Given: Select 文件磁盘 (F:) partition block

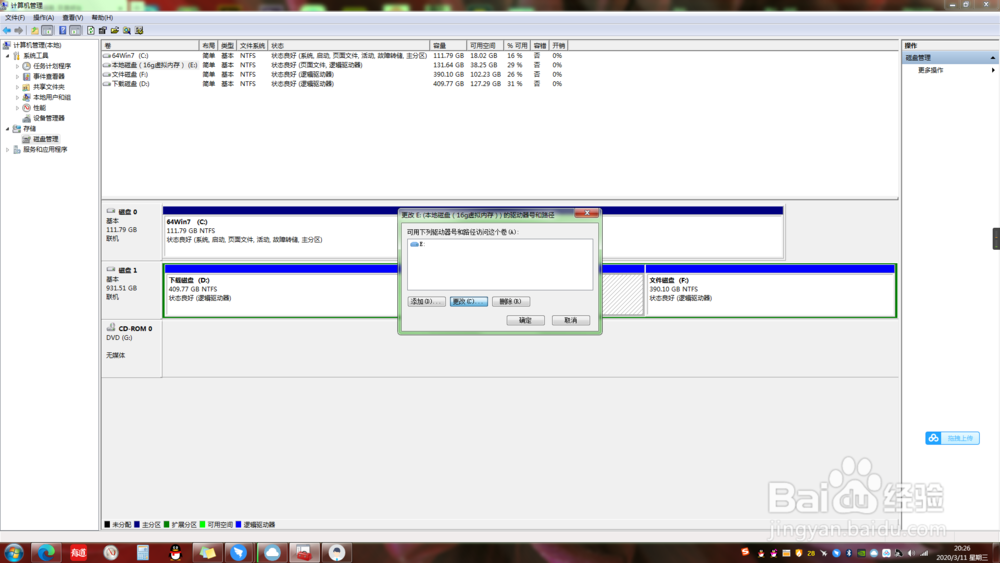Looking at the screenshot, I should point(770,290).
